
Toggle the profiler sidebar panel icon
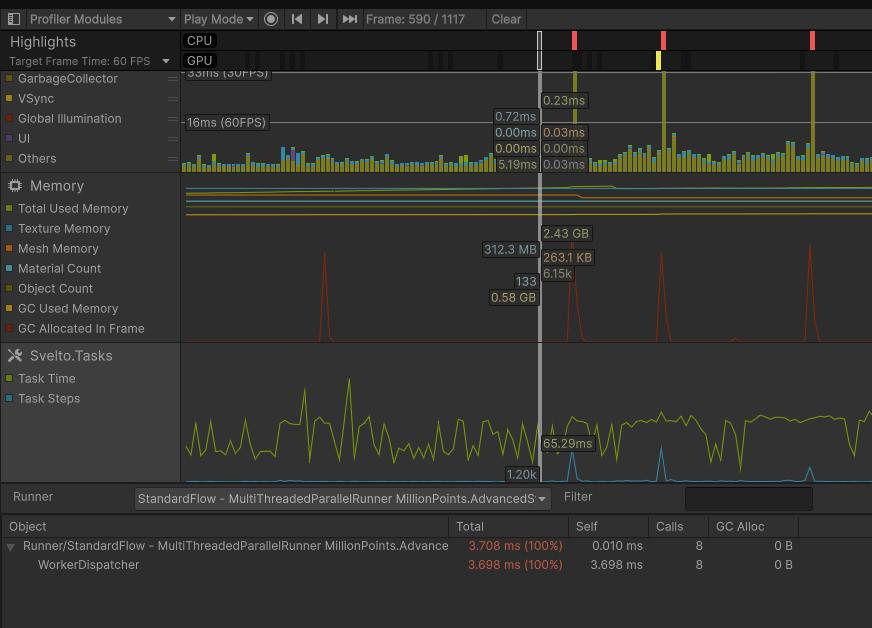coord(13,19)
